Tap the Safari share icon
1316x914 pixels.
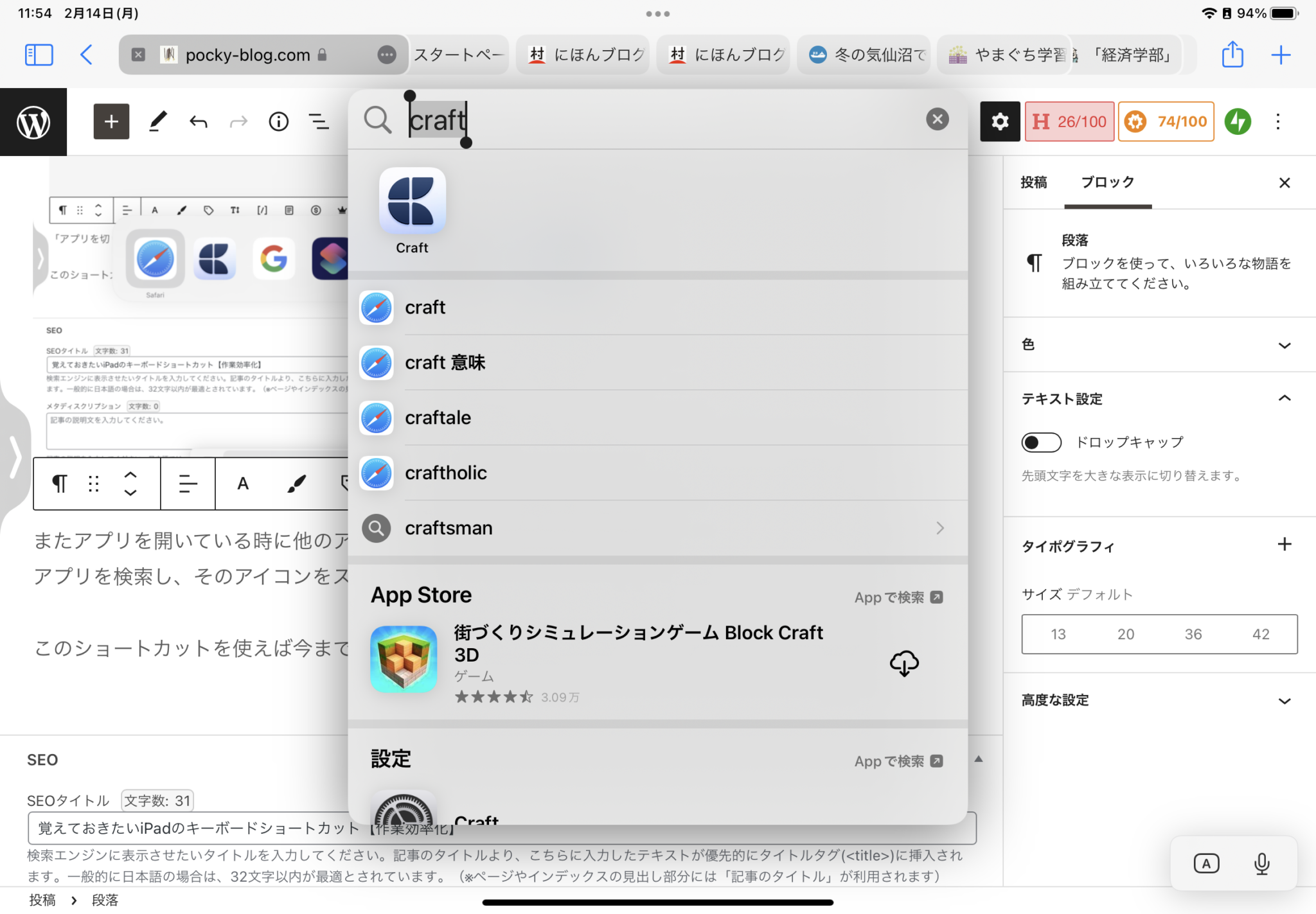(x=1232, y=54)
